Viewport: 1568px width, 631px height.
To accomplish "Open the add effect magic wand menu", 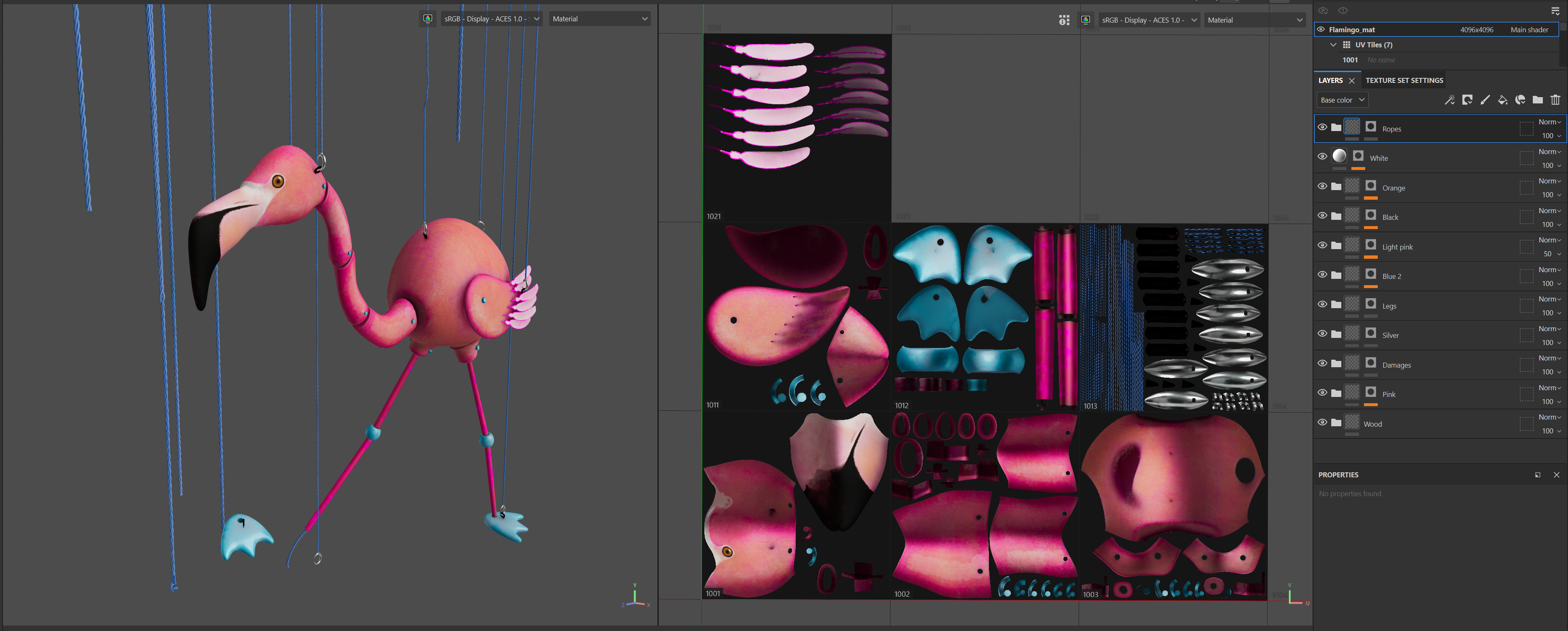I will 1449,100.
